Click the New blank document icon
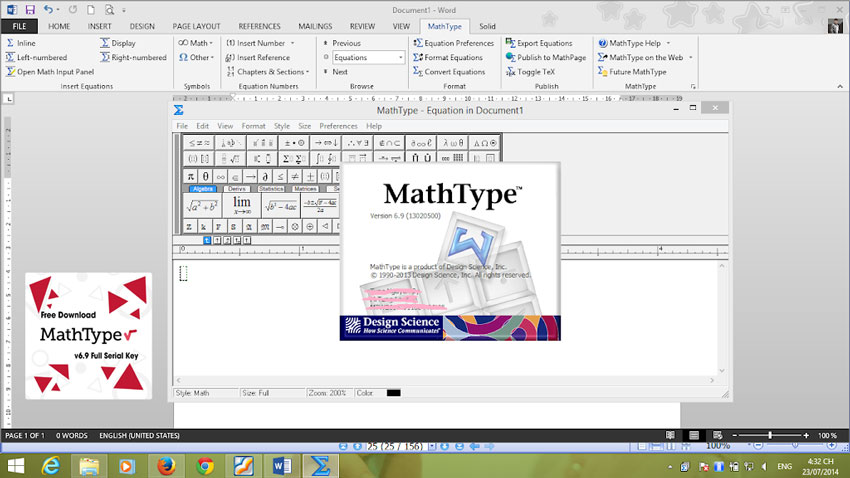The width and height of the screenshot is (850, 478). coord(91,10)
